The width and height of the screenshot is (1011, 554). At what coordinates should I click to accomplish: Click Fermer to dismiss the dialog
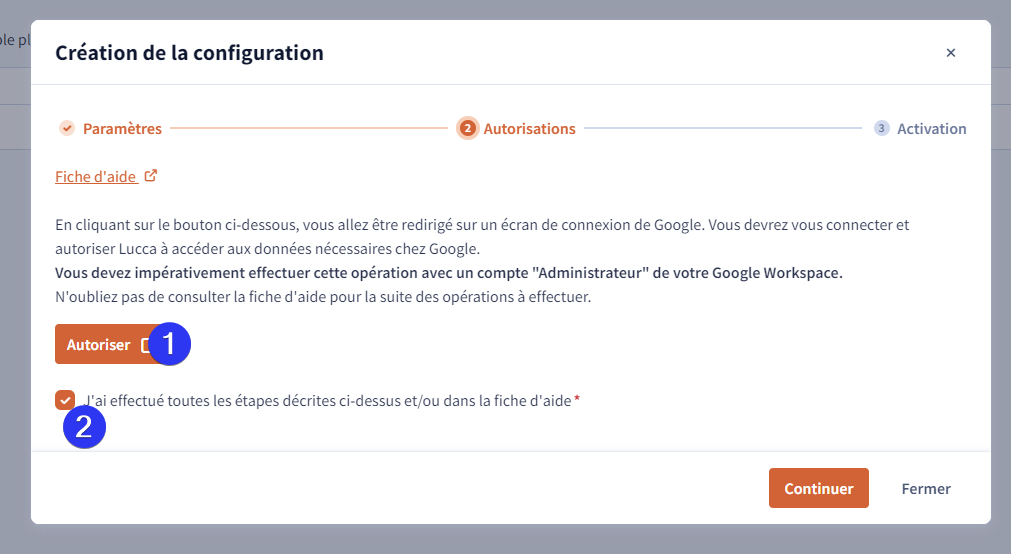coord(926,489)
